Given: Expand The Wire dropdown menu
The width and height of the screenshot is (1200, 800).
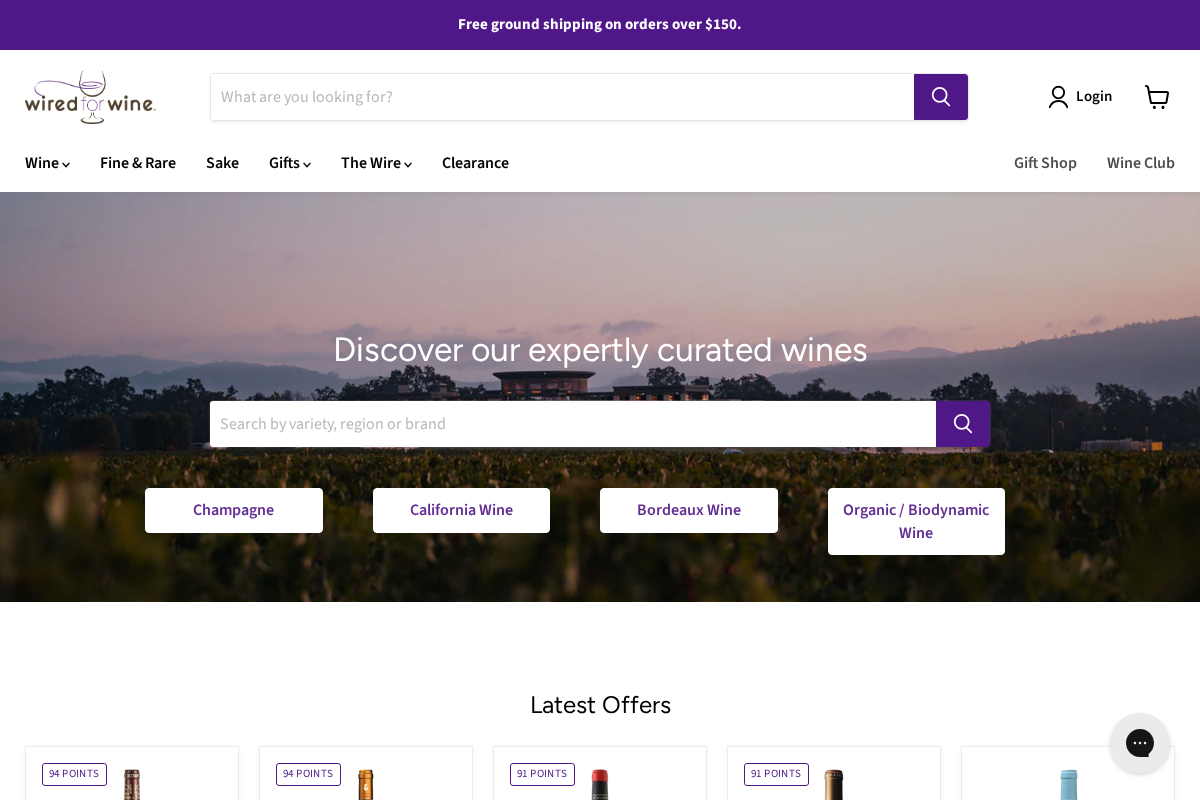Looking at the screenshot, I should pos(376,163).
